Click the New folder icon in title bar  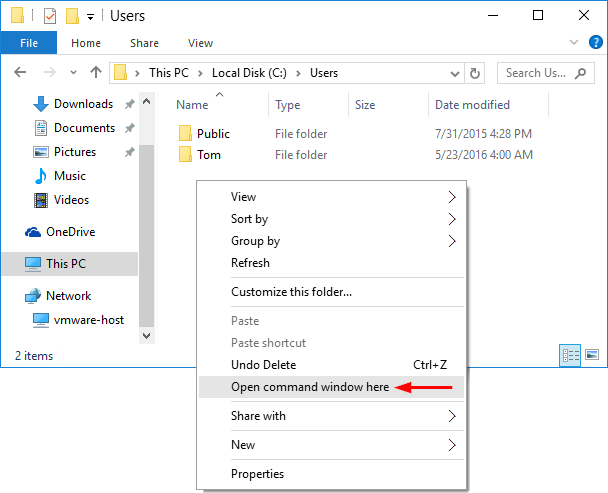pyautogui.click(x=73, y=16)
